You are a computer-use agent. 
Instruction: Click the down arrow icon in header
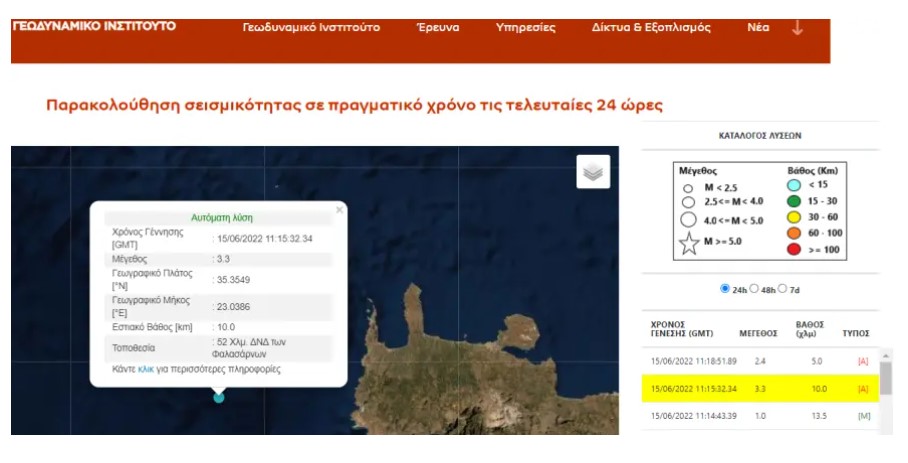(797, 28)
